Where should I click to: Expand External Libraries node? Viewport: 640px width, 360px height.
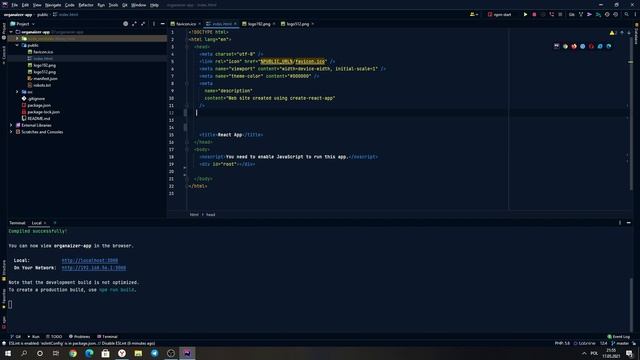(x=11, y=125)
